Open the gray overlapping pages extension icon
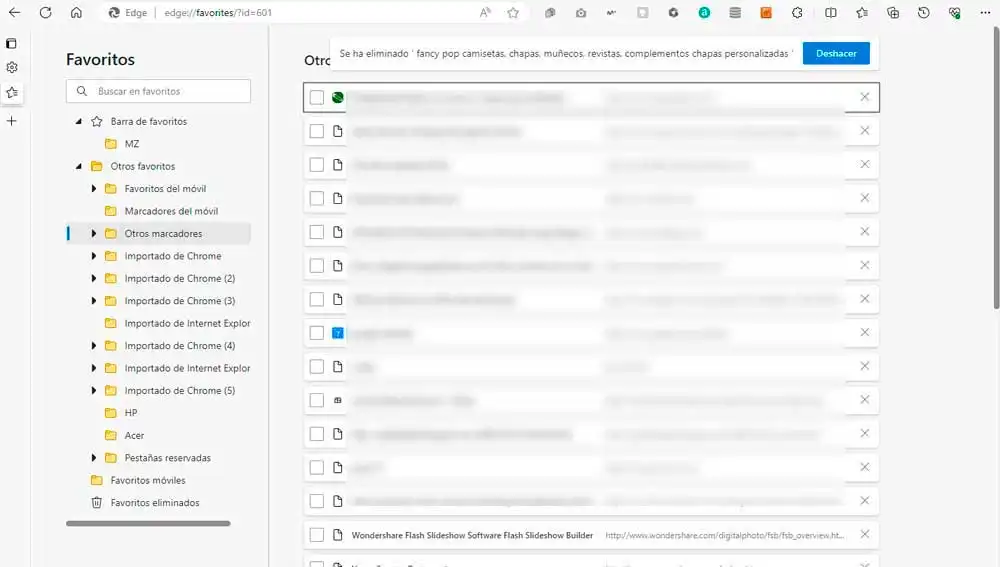 click(550, 13)
